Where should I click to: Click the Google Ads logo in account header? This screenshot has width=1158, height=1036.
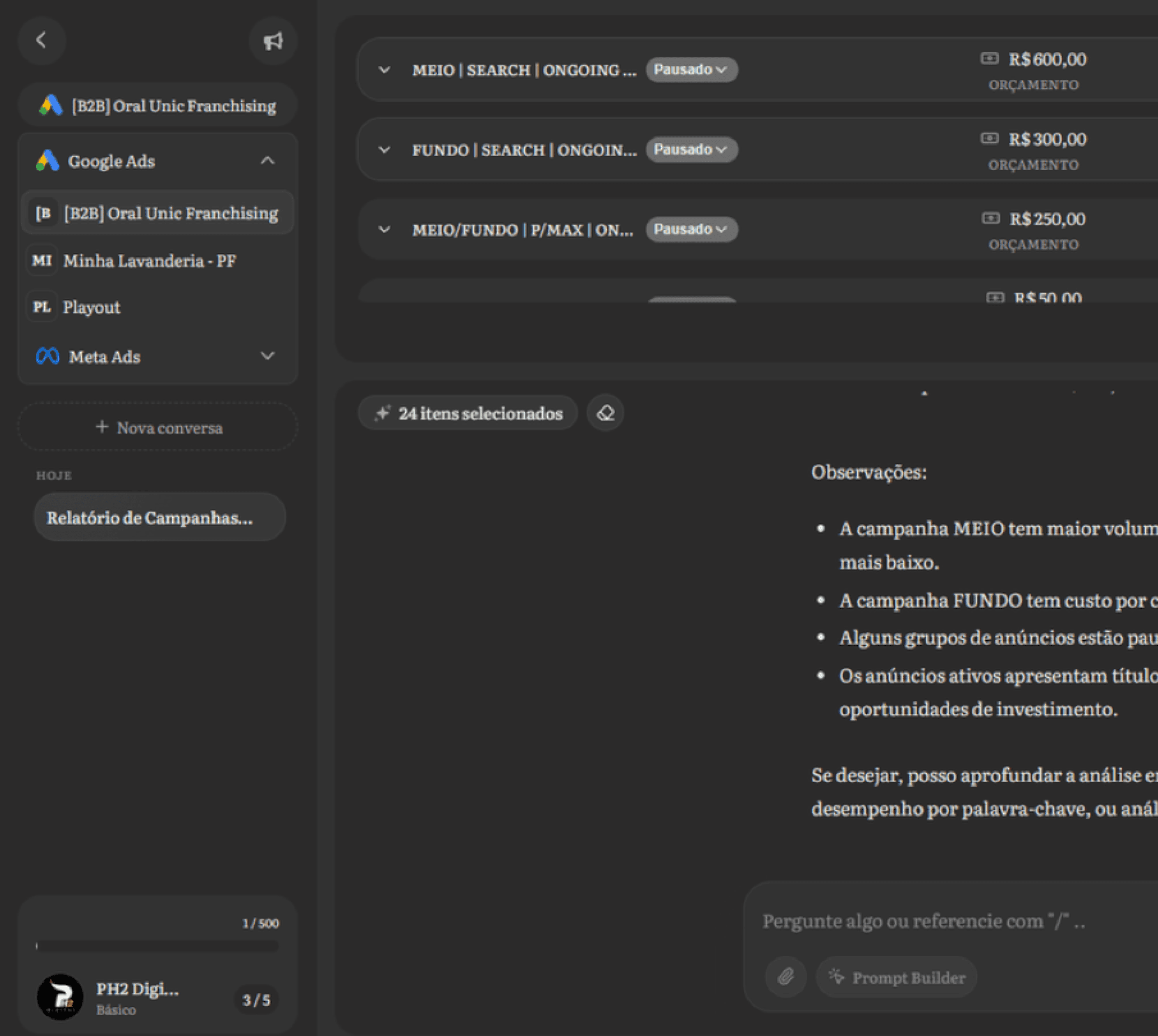pyautogui.click(x=51, y=105)
